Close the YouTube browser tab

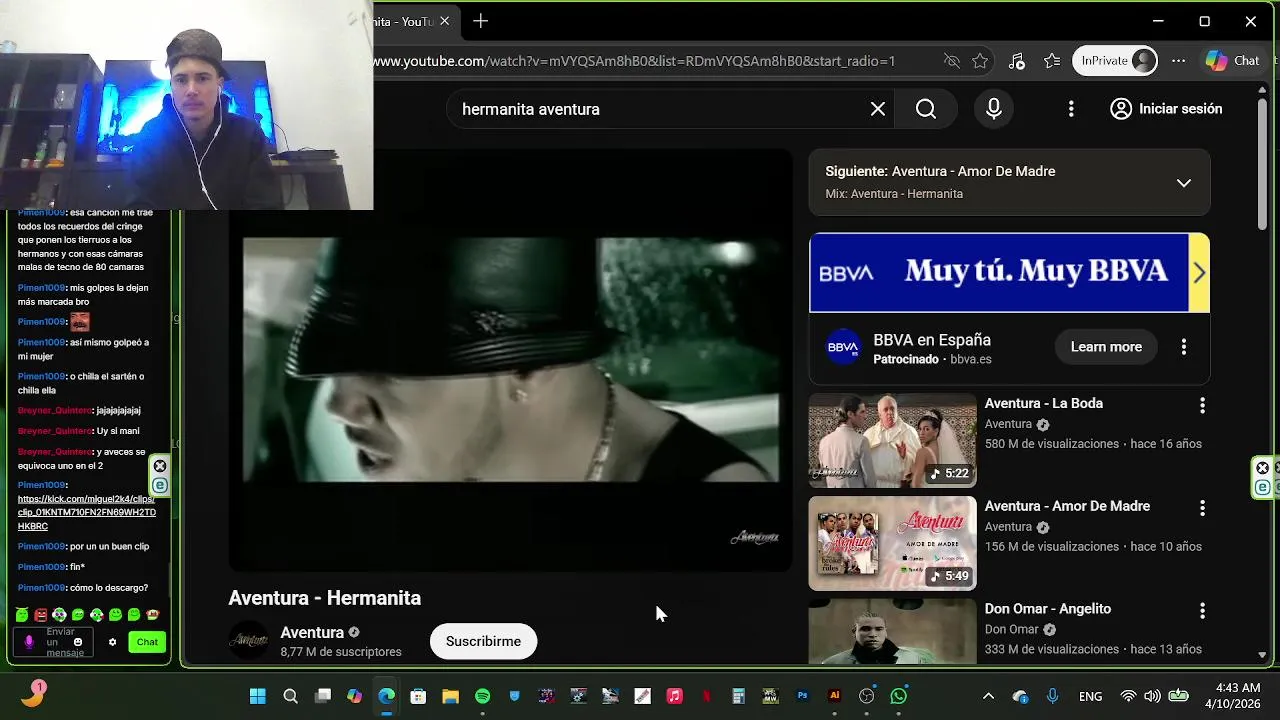pos(444,21)
